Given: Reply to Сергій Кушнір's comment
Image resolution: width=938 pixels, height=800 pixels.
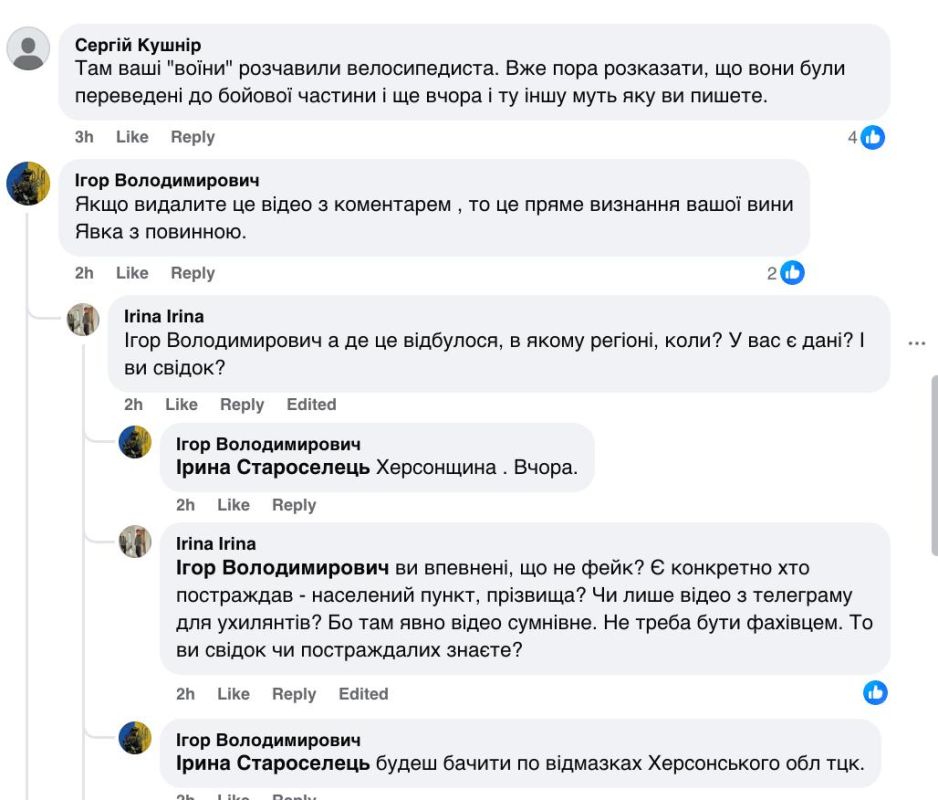Looking at the screenshot, I should pos(192,137).
